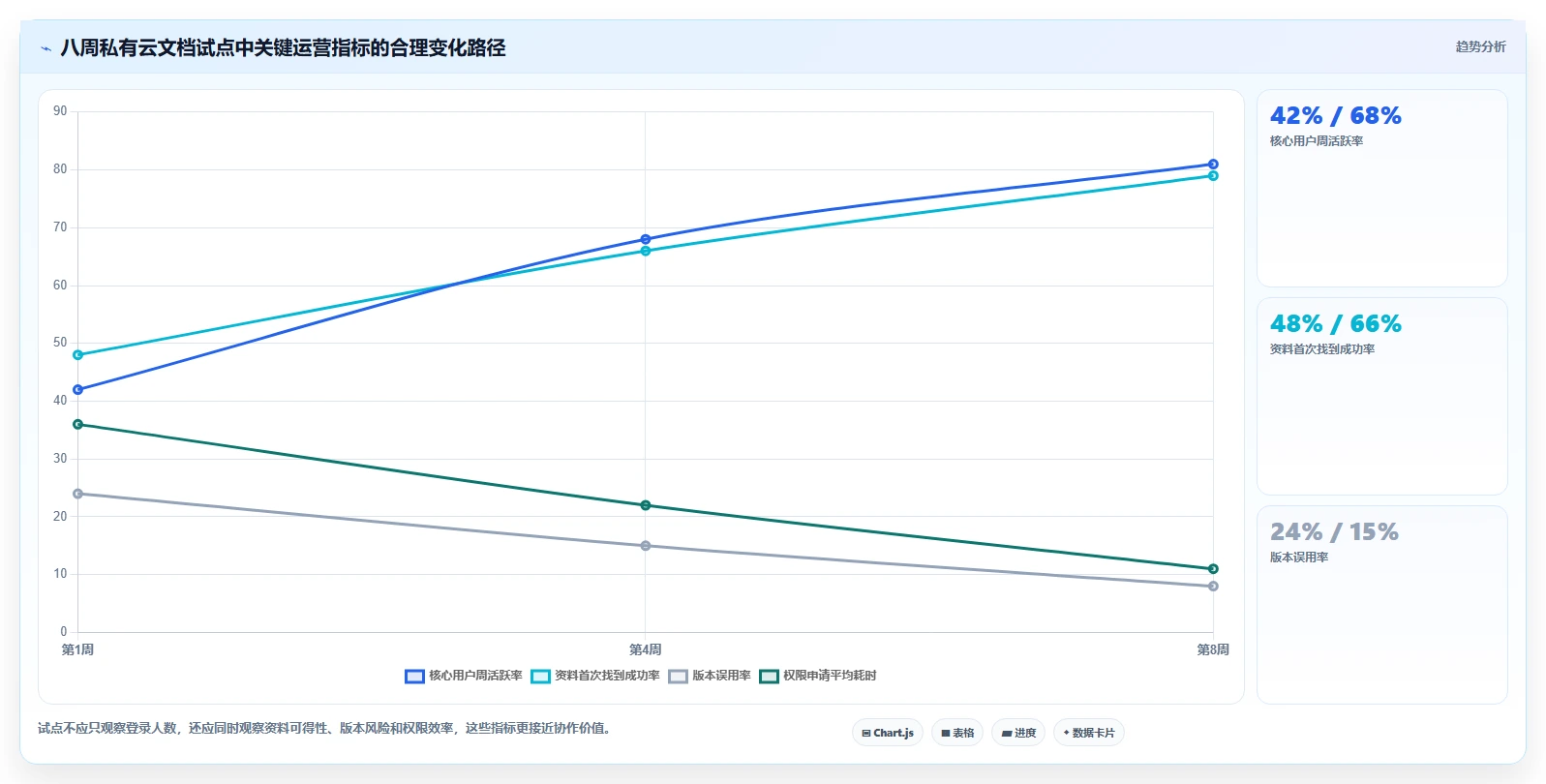1546x784 pixels.
Task: Click the 第4周 x-axis label
Action: coord(646,649)
